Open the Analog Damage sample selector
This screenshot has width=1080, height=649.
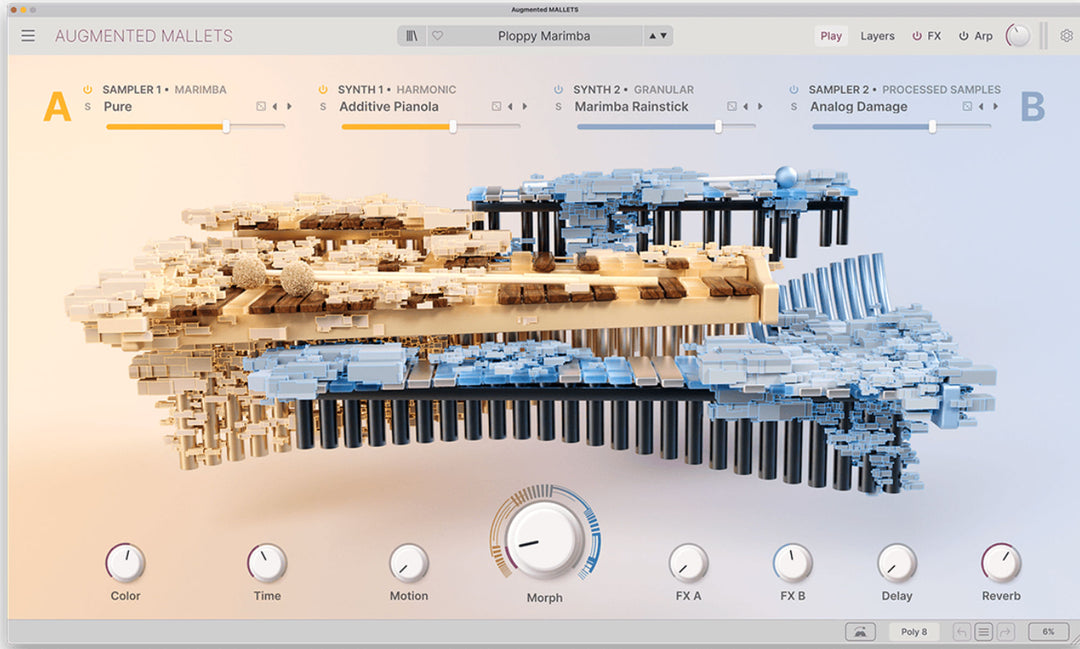(858, 107)
